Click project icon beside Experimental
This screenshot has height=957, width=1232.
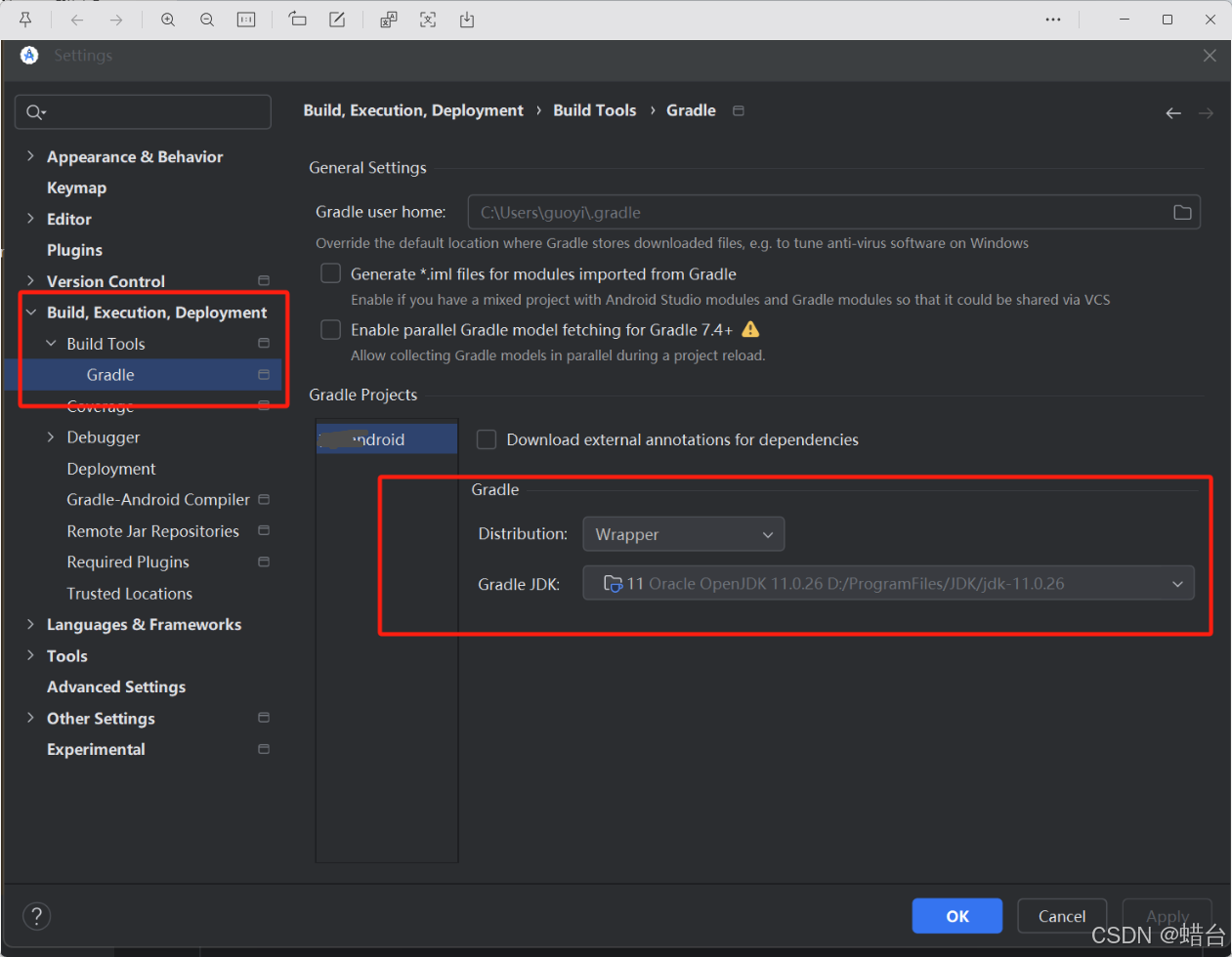click(x=264, y=749)
